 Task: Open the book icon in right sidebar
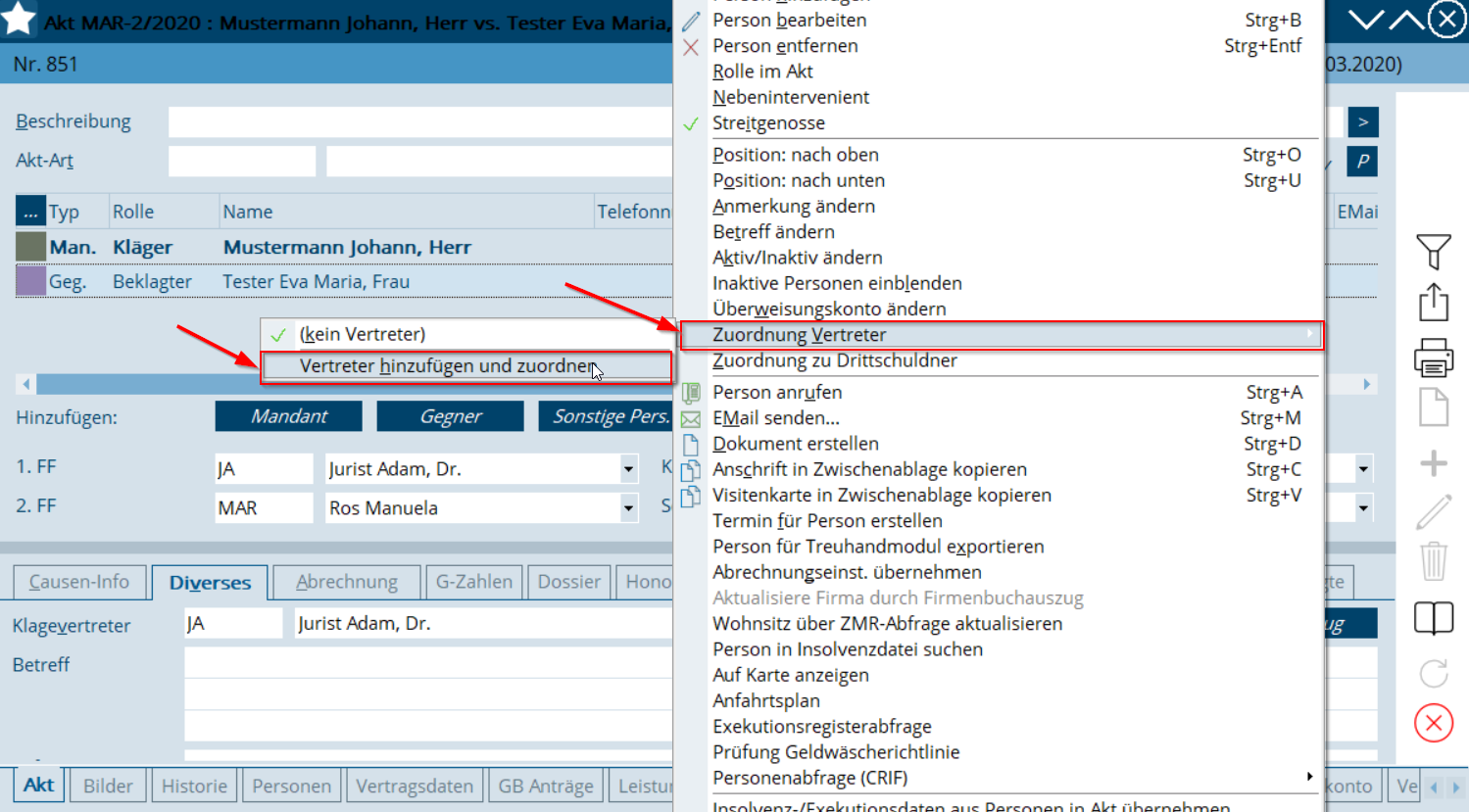[1433, 618]
